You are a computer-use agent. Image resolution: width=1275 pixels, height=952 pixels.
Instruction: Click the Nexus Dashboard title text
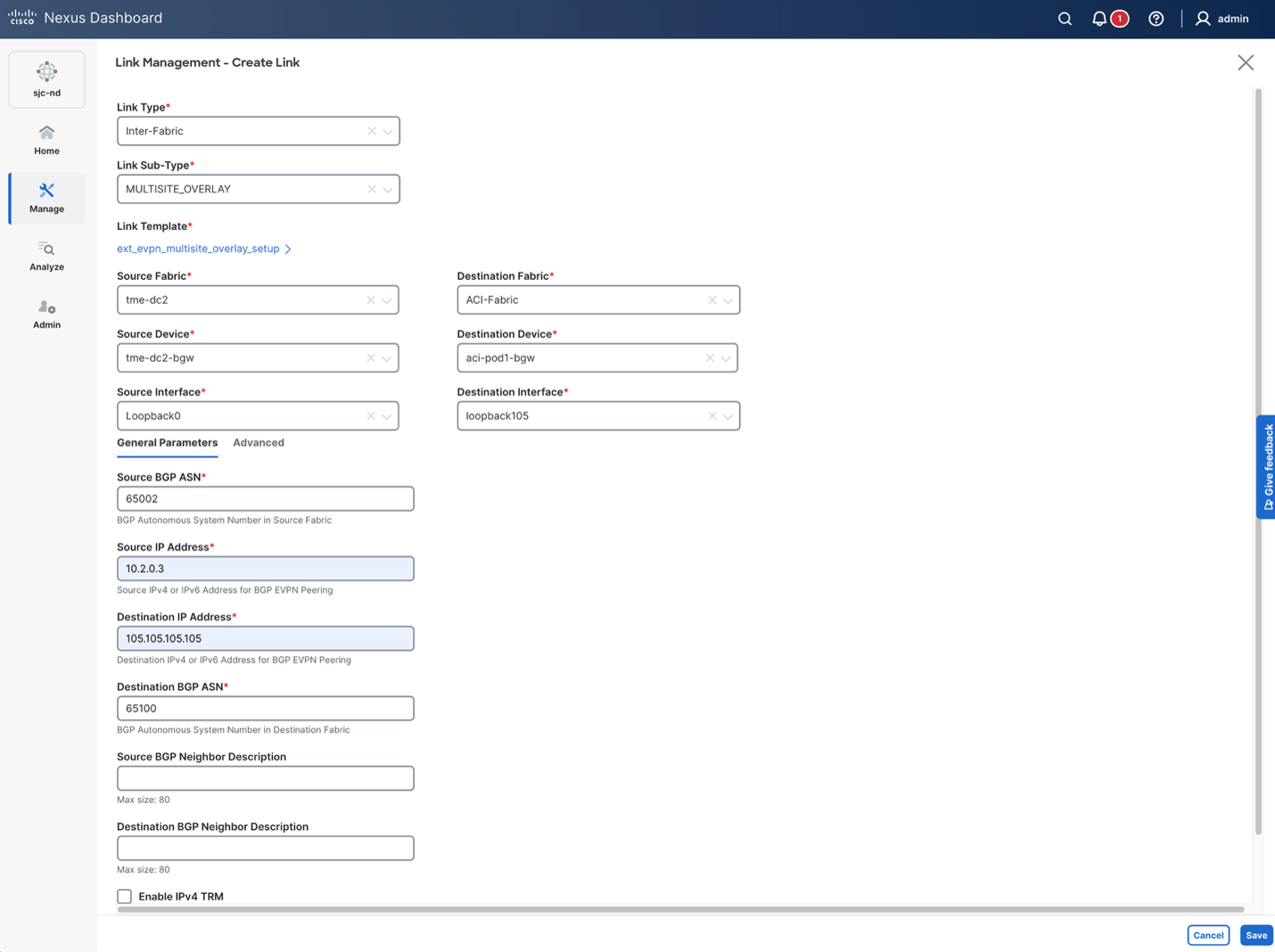(x=103, y=18)
